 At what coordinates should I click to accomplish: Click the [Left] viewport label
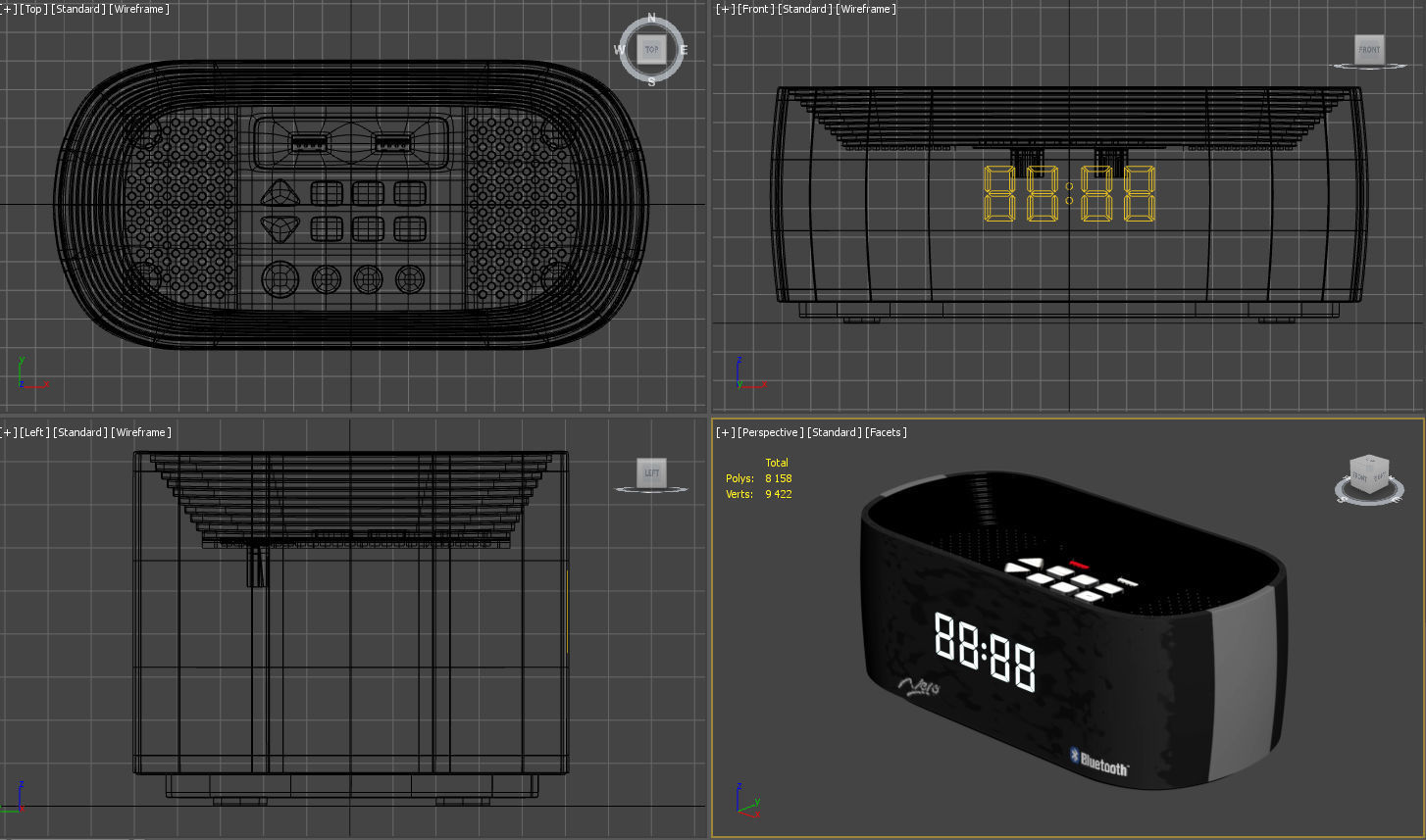point(34,432)
